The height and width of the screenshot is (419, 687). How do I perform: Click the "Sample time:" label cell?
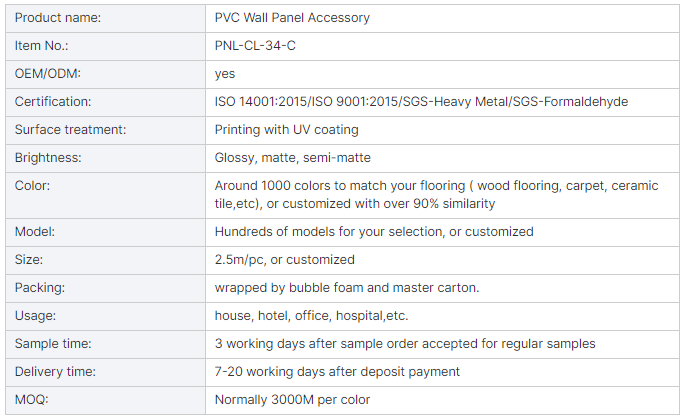tap(53, 343)
